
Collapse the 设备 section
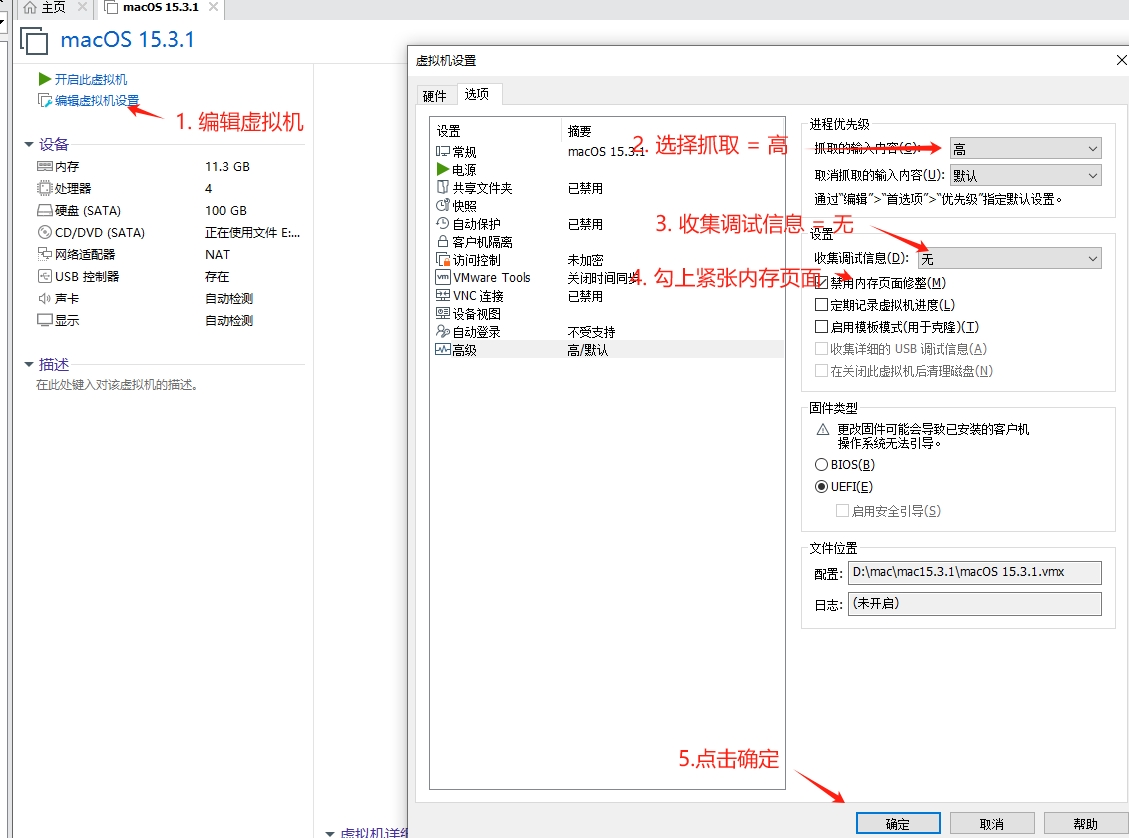coord(29,145)
